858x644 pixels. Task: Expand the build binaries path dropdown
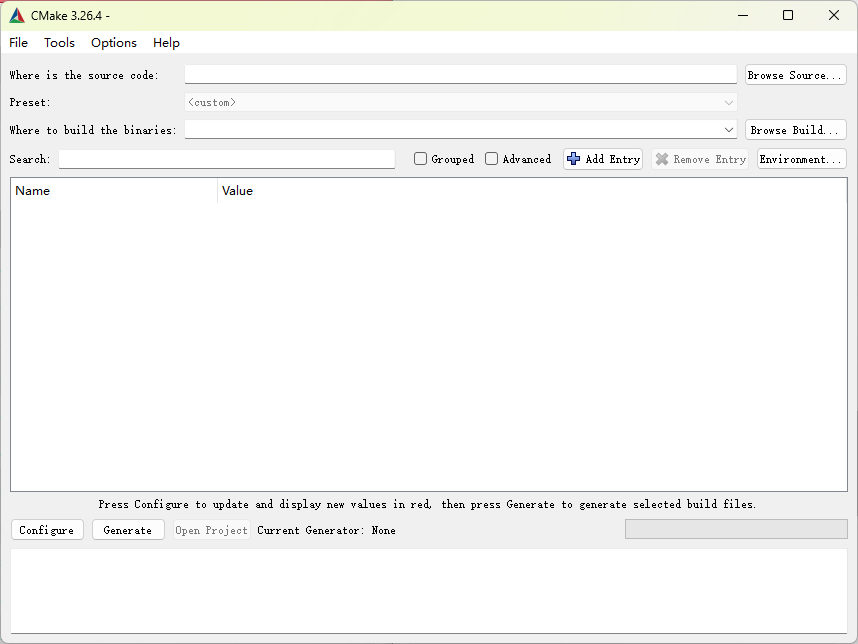[729, 129]
